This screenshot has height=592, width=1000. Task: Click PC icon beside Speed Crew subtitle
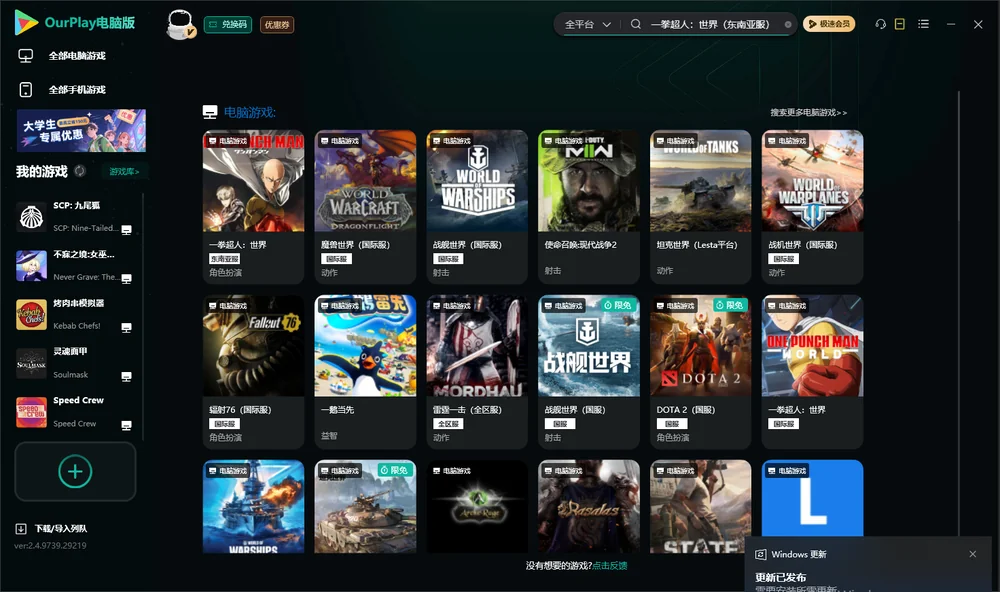click(x=126, y=426)
